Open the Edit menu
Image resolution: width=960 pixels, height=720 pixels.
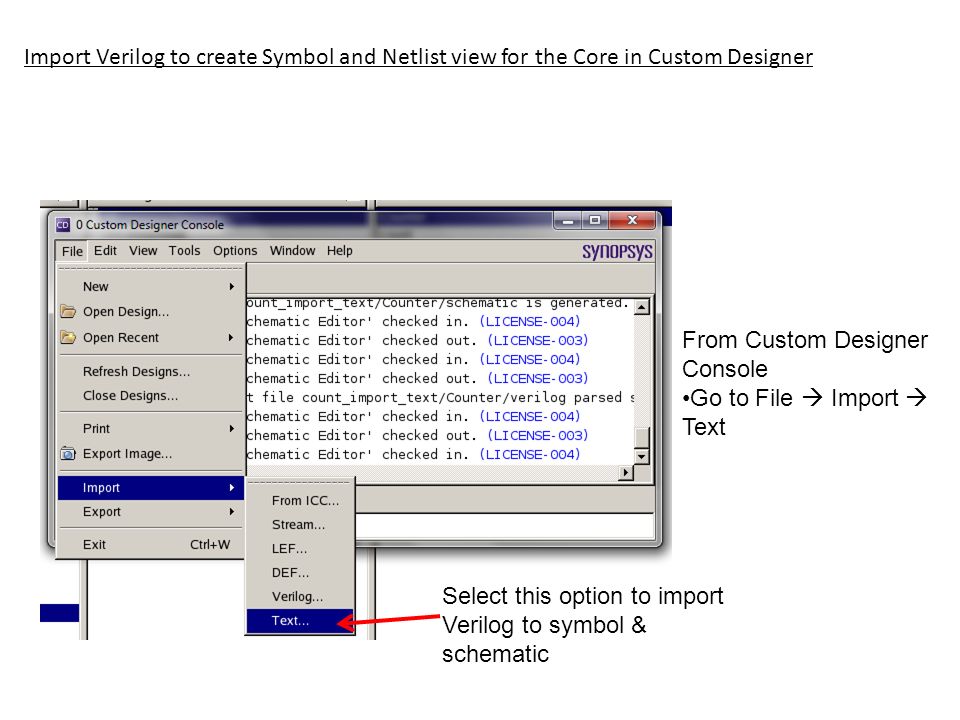(105, 250)
